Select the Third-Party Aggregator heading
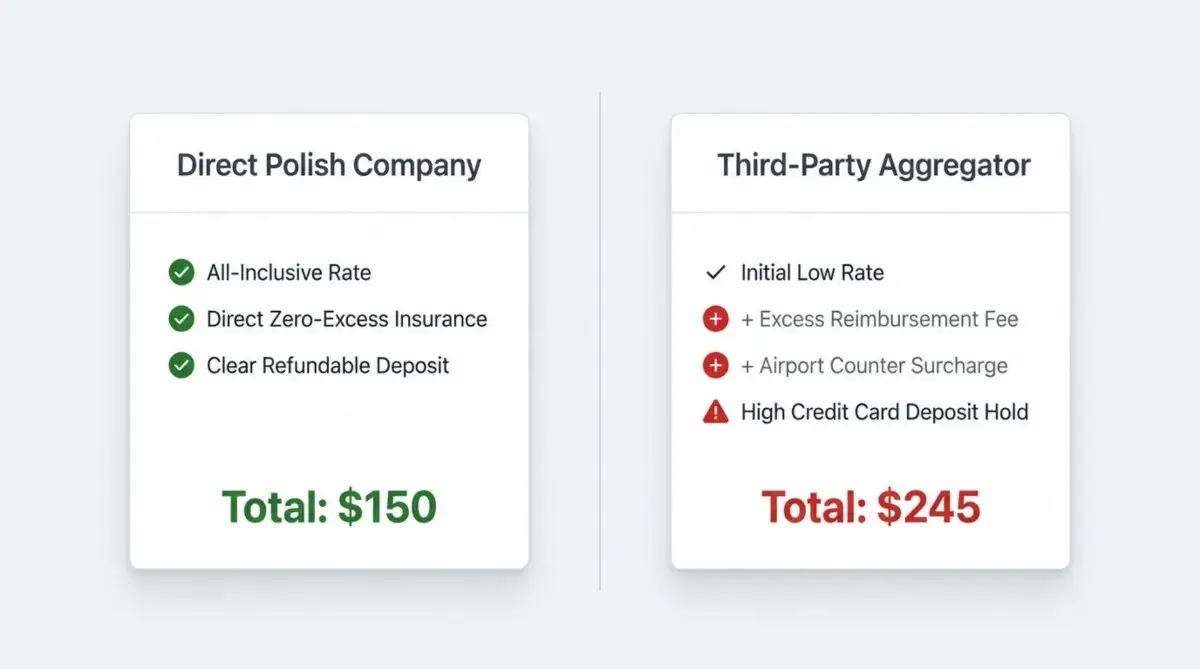Screen dimensions: 1200x669 click(x=873, y=165)
